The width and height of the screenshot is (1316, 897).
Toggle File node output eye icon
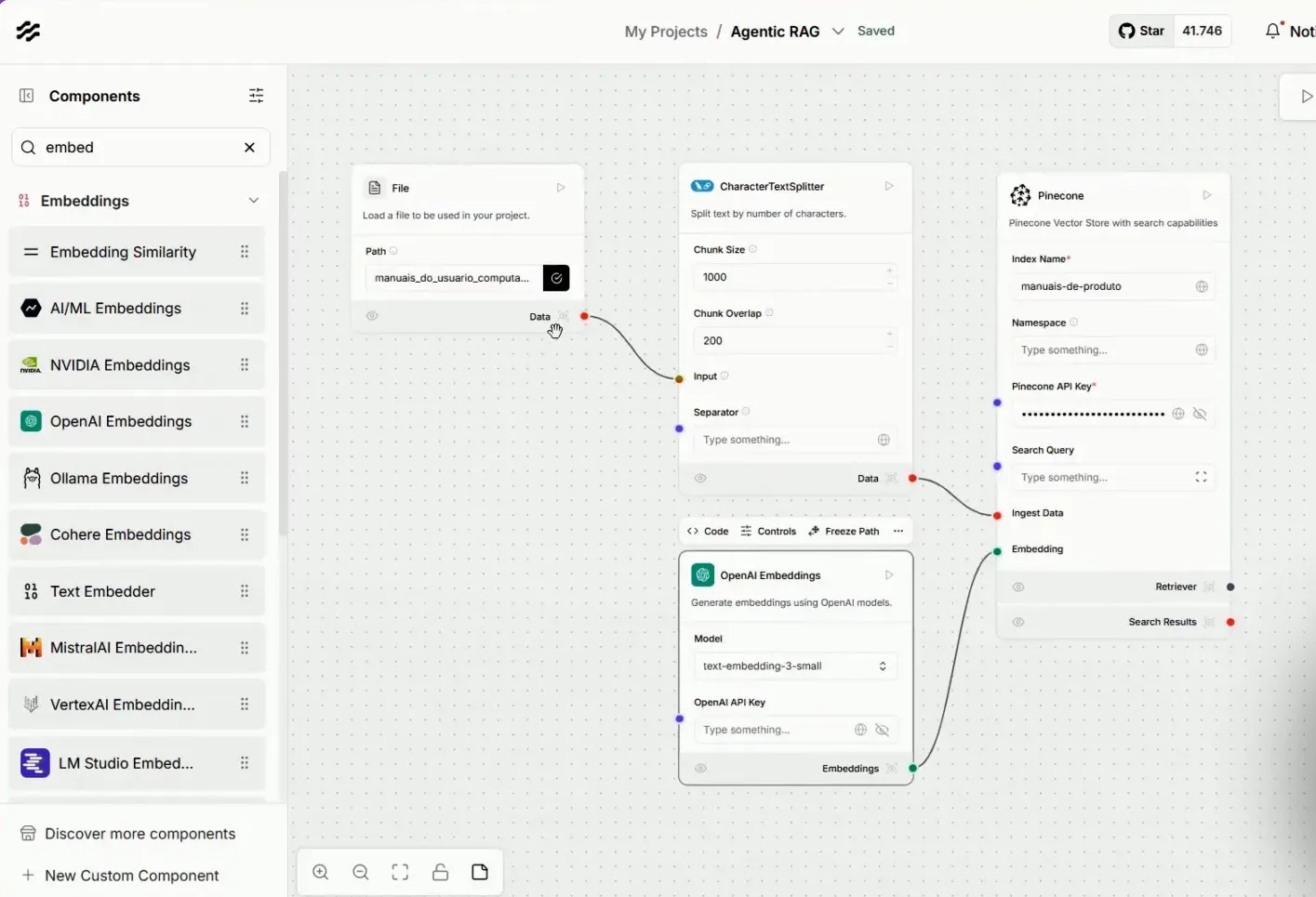click(372, 316)
